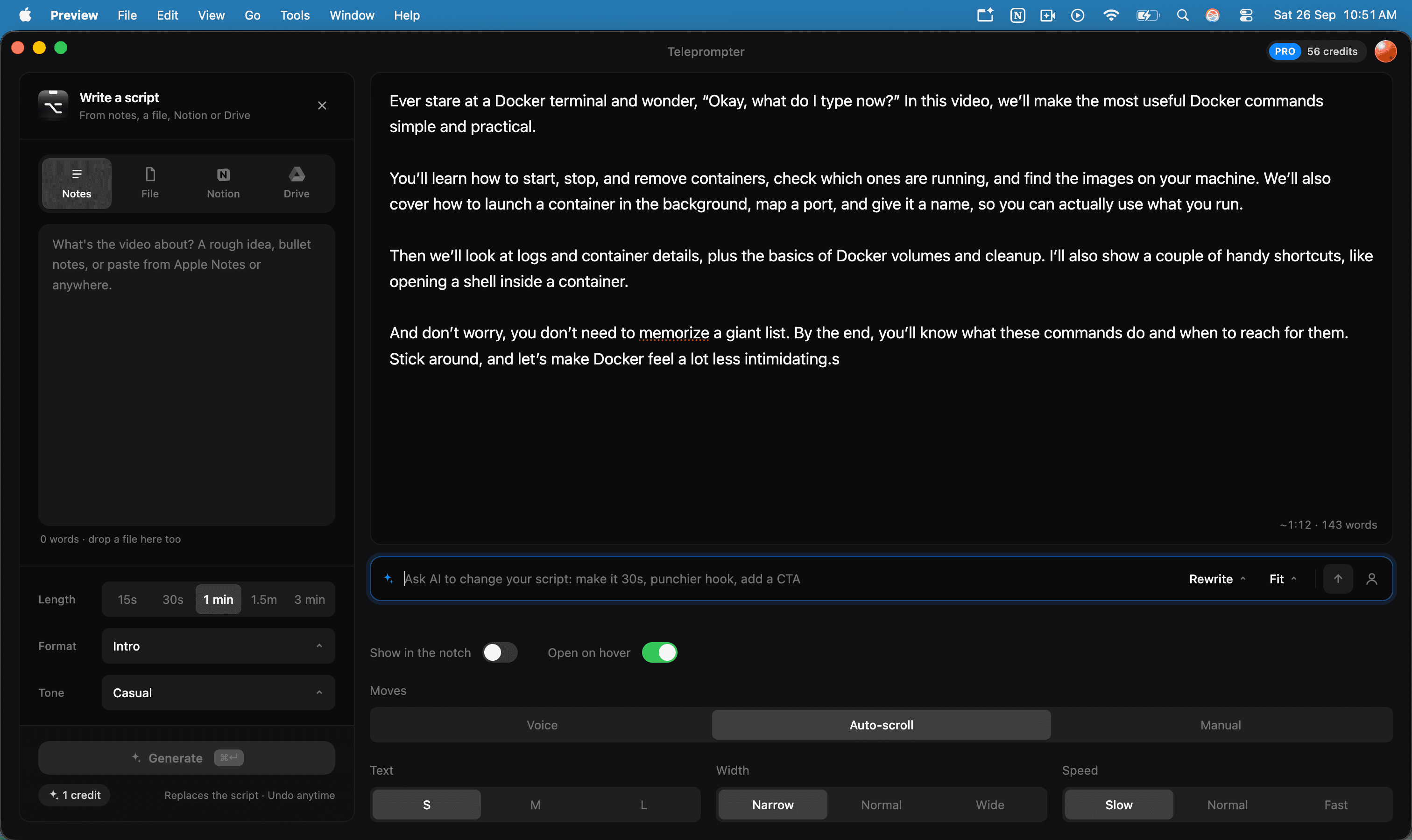Click the battery status icon

click(1148, 15)
